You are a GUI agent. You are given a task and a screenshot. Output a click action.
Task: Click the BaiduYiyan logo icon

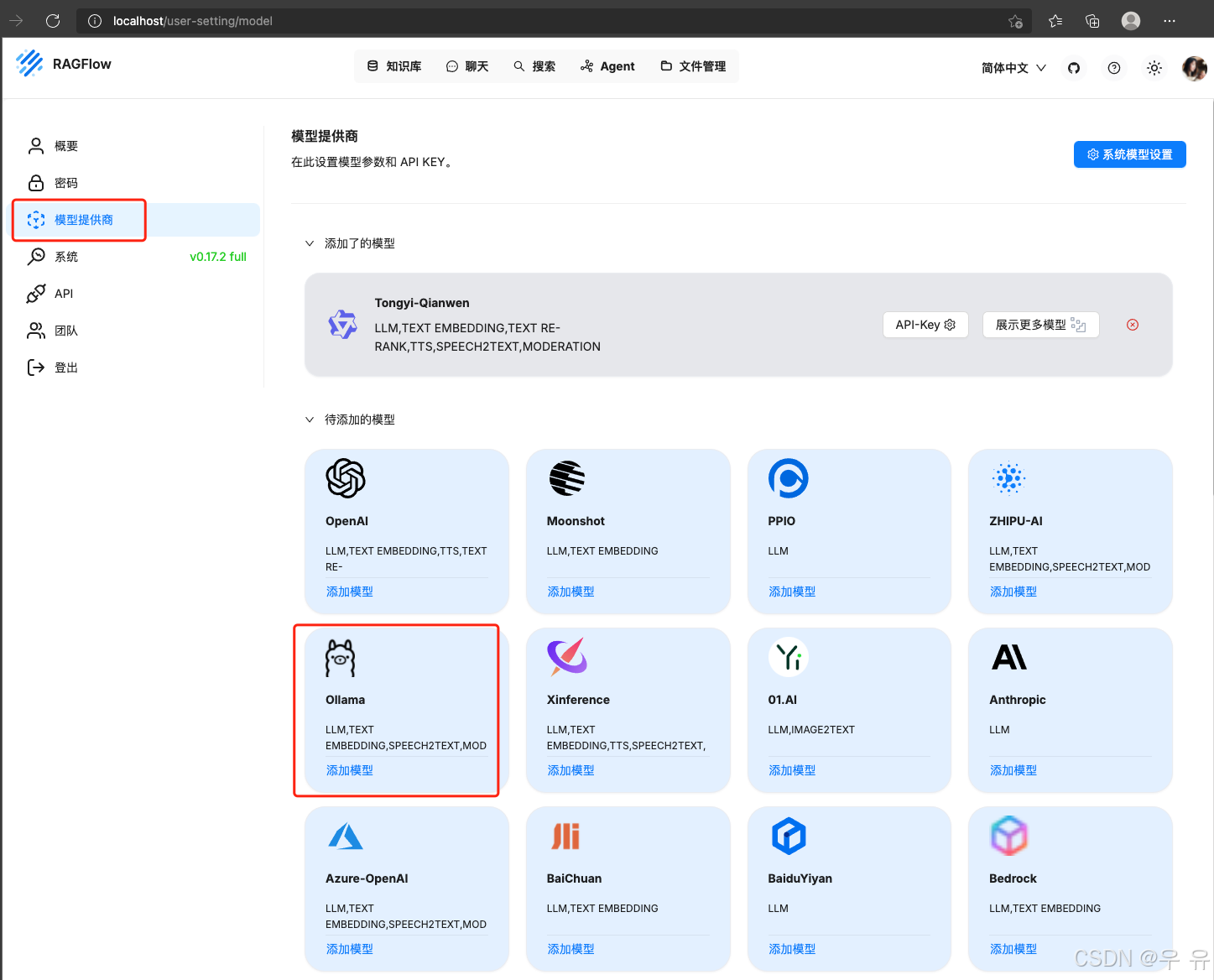[788, 836]
